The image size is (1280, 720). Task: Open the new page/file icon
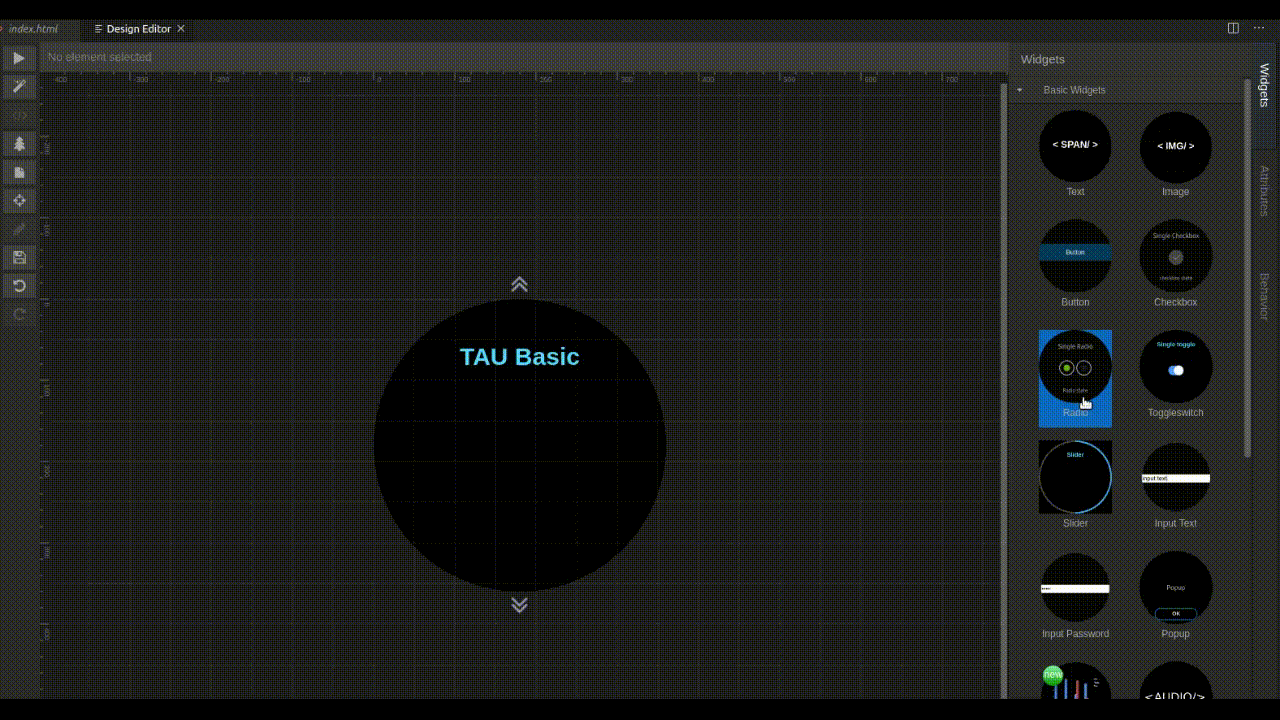click(x=19, y=171)
